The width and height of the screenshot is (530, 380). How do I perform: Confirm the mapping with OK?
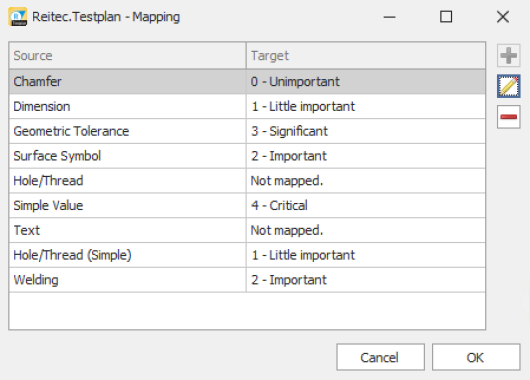point(476,357)
